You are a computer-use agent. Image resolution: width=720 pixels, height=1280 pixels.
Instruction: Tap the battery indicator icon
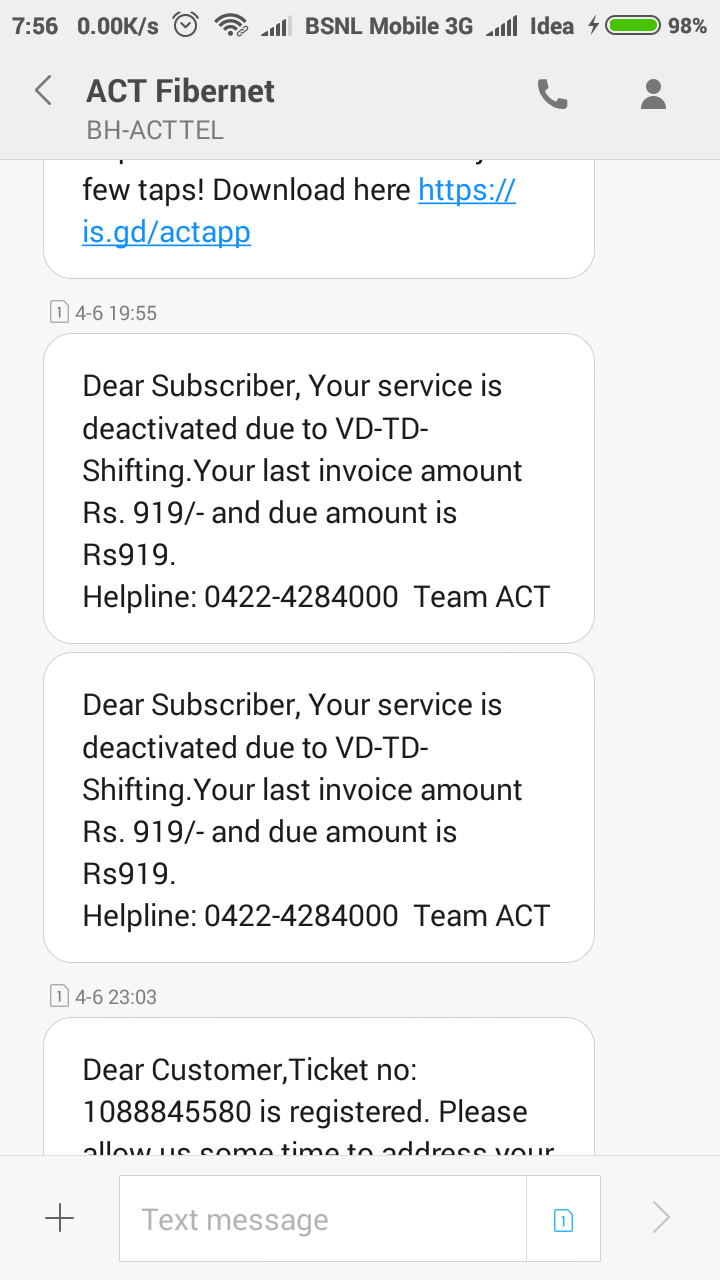click(x=632, y=26)
